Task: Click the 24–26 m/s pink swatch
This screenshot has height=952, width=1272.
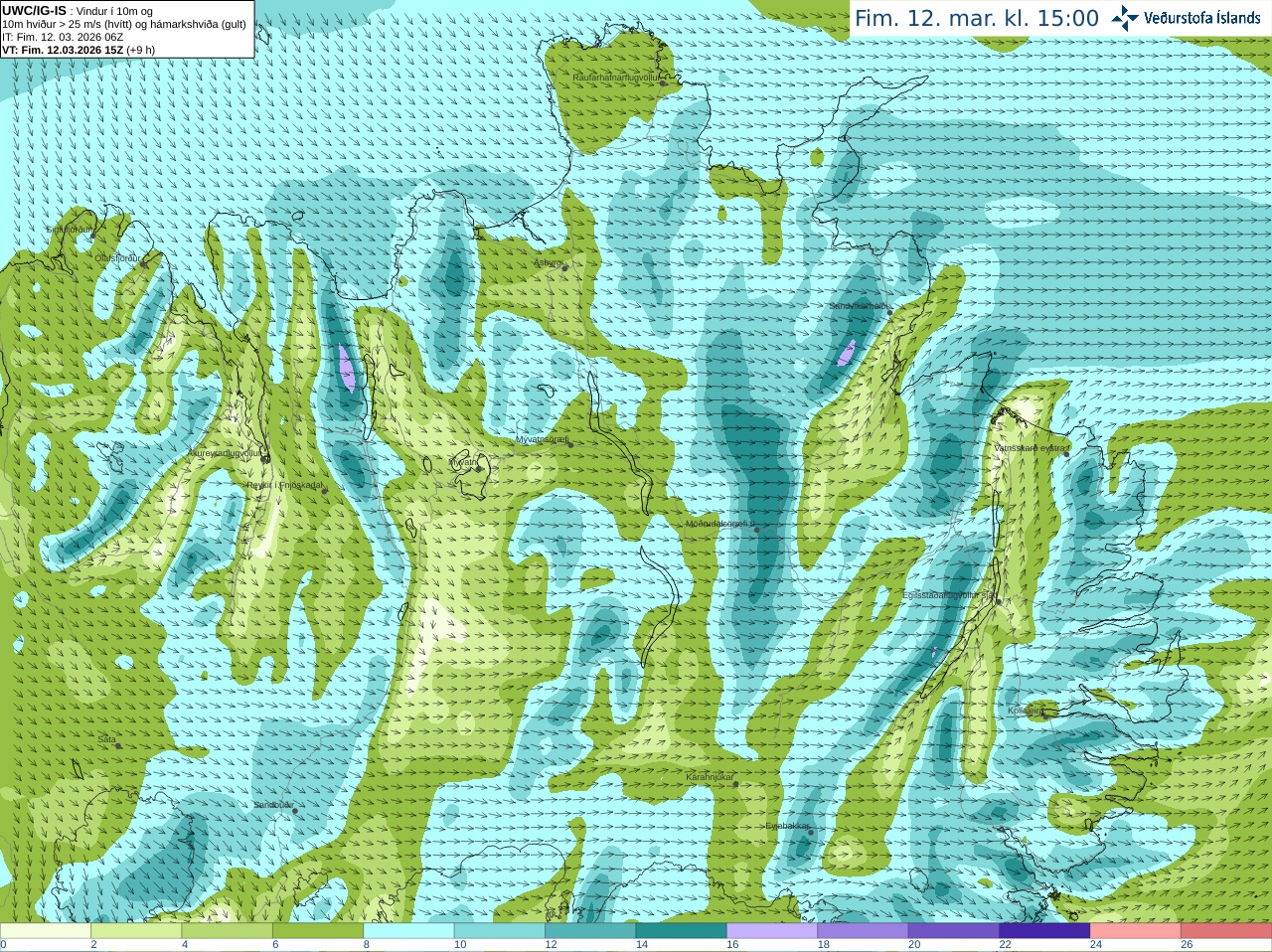Action: coord(1136,931)
